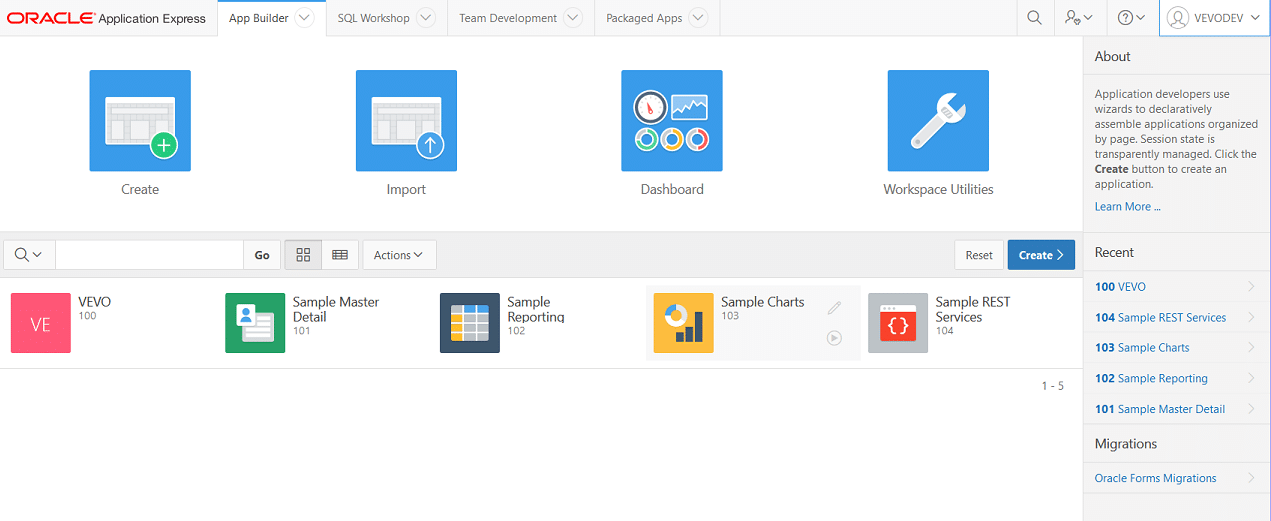Select the App Builder tab

pos(258,18)
